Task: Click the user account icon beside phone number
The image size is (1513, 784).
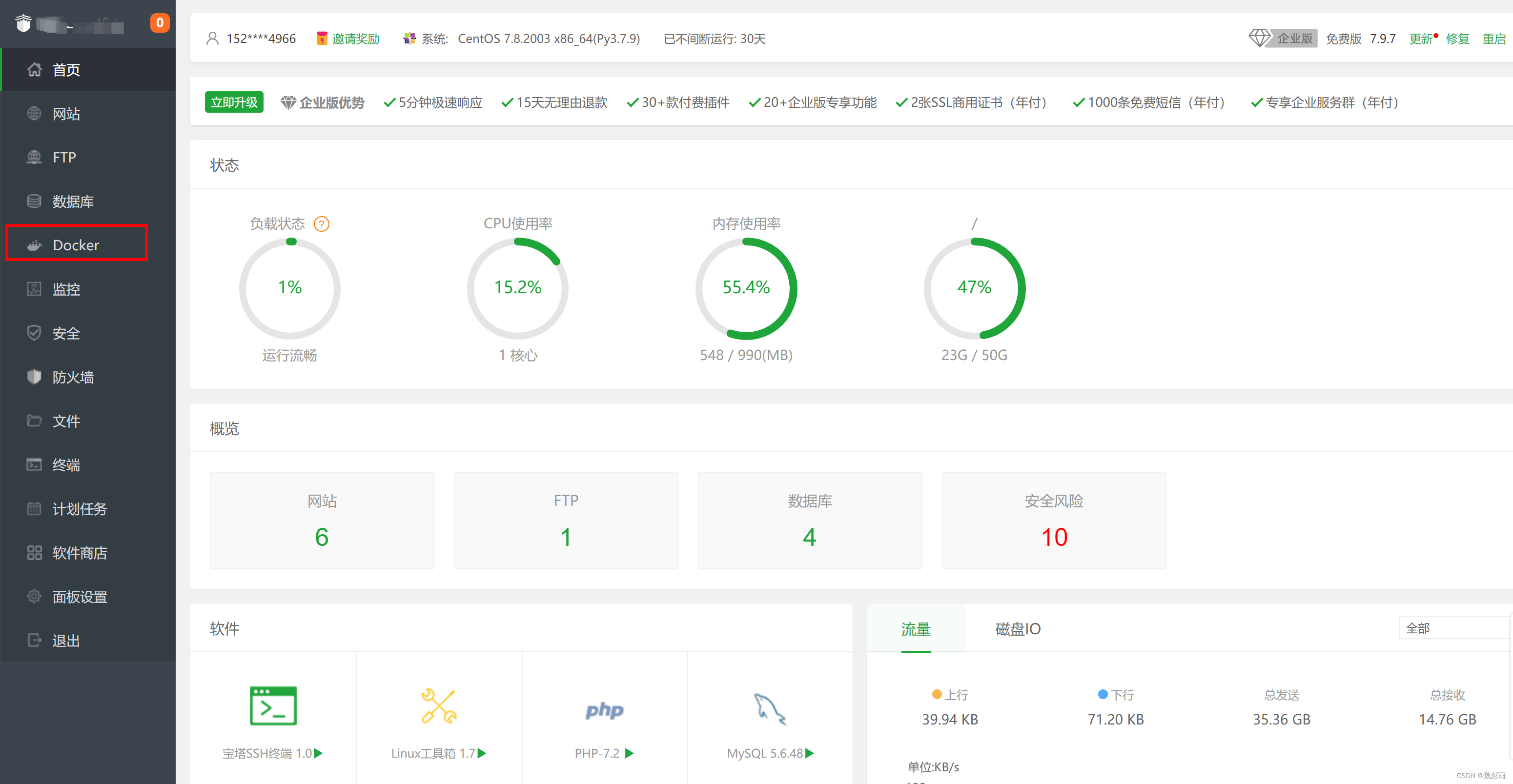Action: coord(213,39)
